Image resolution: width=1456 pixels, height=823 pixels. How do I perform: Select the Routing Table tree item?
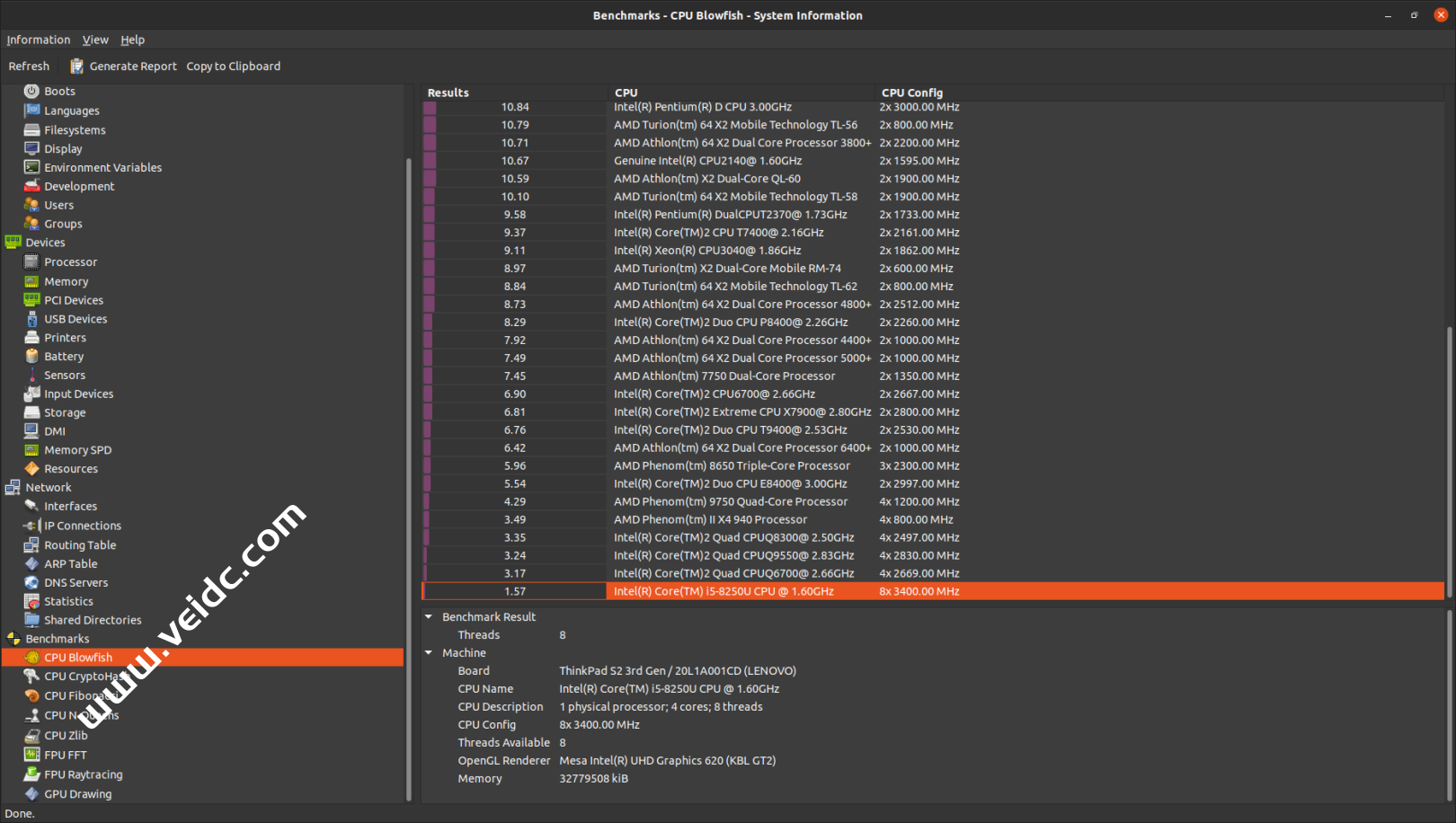pyautogui.click(x=80, y=545)
